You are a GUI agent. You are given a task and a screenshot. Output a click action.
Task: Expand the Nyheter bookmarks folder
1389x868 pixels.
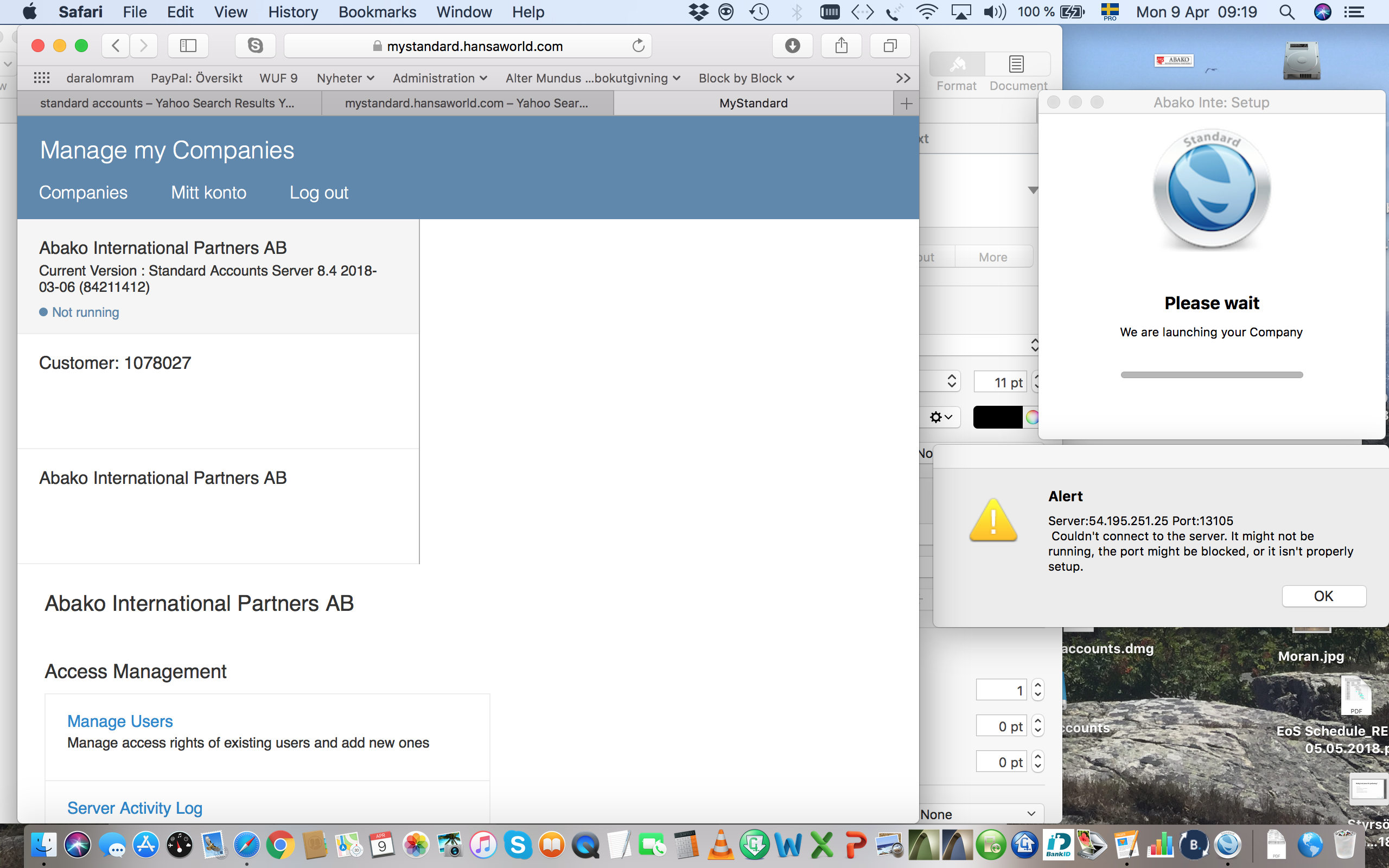point(346,78)
